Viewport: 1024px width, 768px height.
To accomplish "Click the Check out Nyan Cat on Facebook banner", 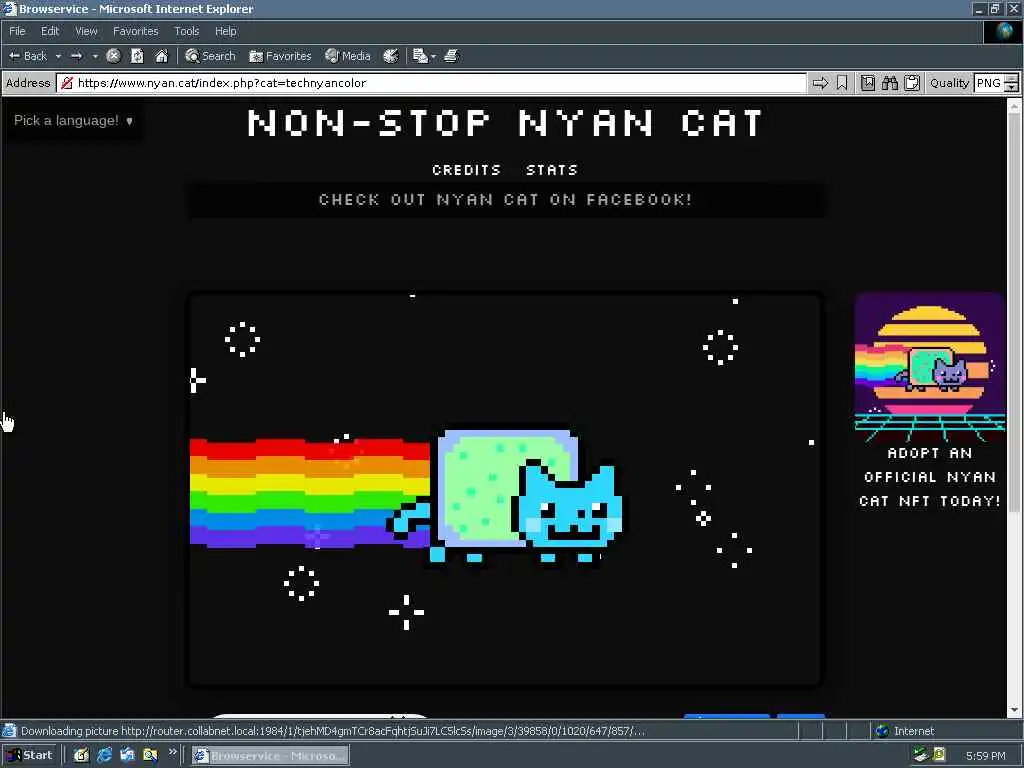I will pos(505,200).
